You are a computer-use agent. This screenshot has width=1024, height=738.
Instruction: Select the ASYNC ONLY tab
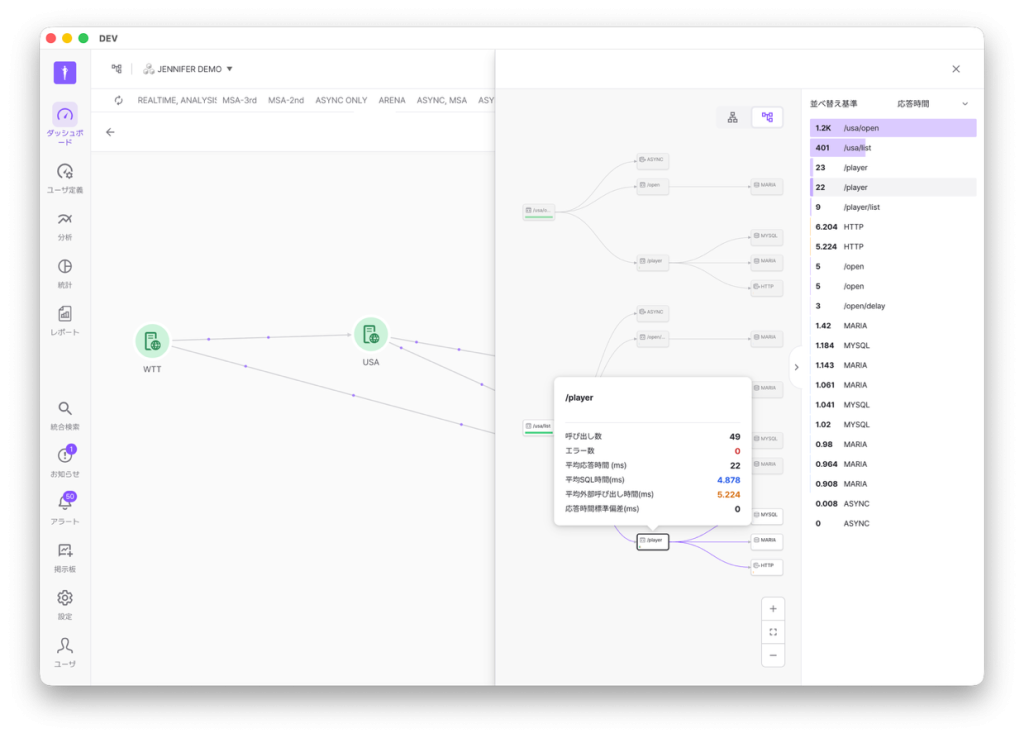click(341, 100)
